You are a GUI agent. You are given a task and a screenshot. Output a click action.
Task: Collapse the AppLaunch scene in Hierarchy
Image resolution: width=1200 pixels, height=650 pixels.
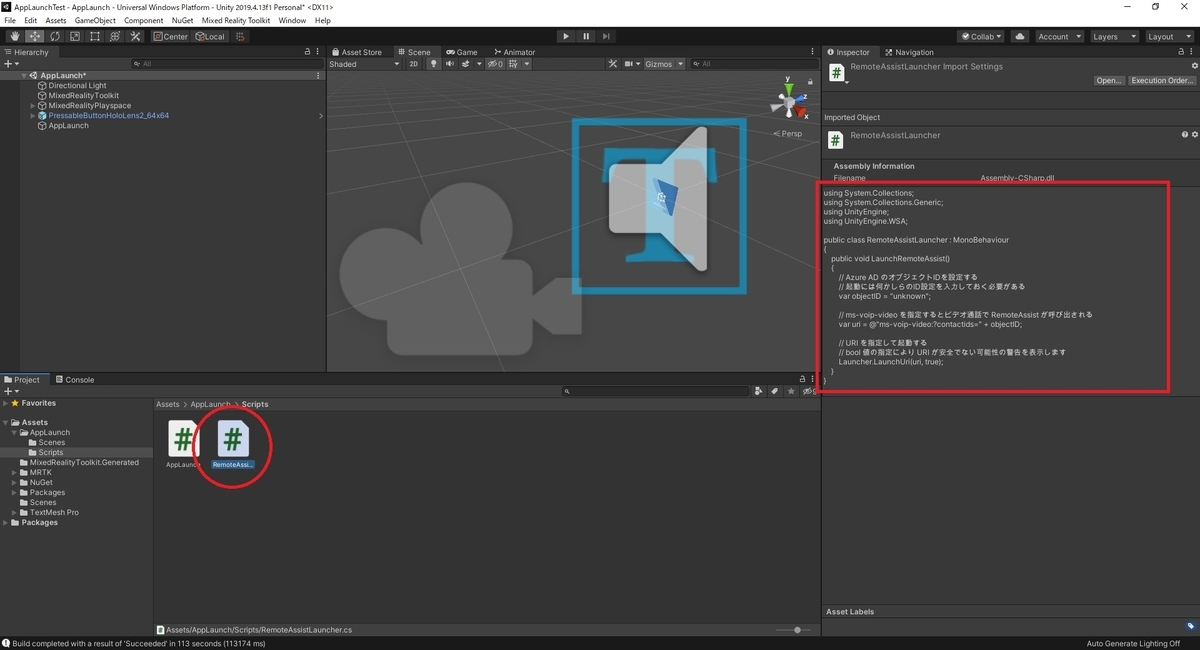(24, 76)
